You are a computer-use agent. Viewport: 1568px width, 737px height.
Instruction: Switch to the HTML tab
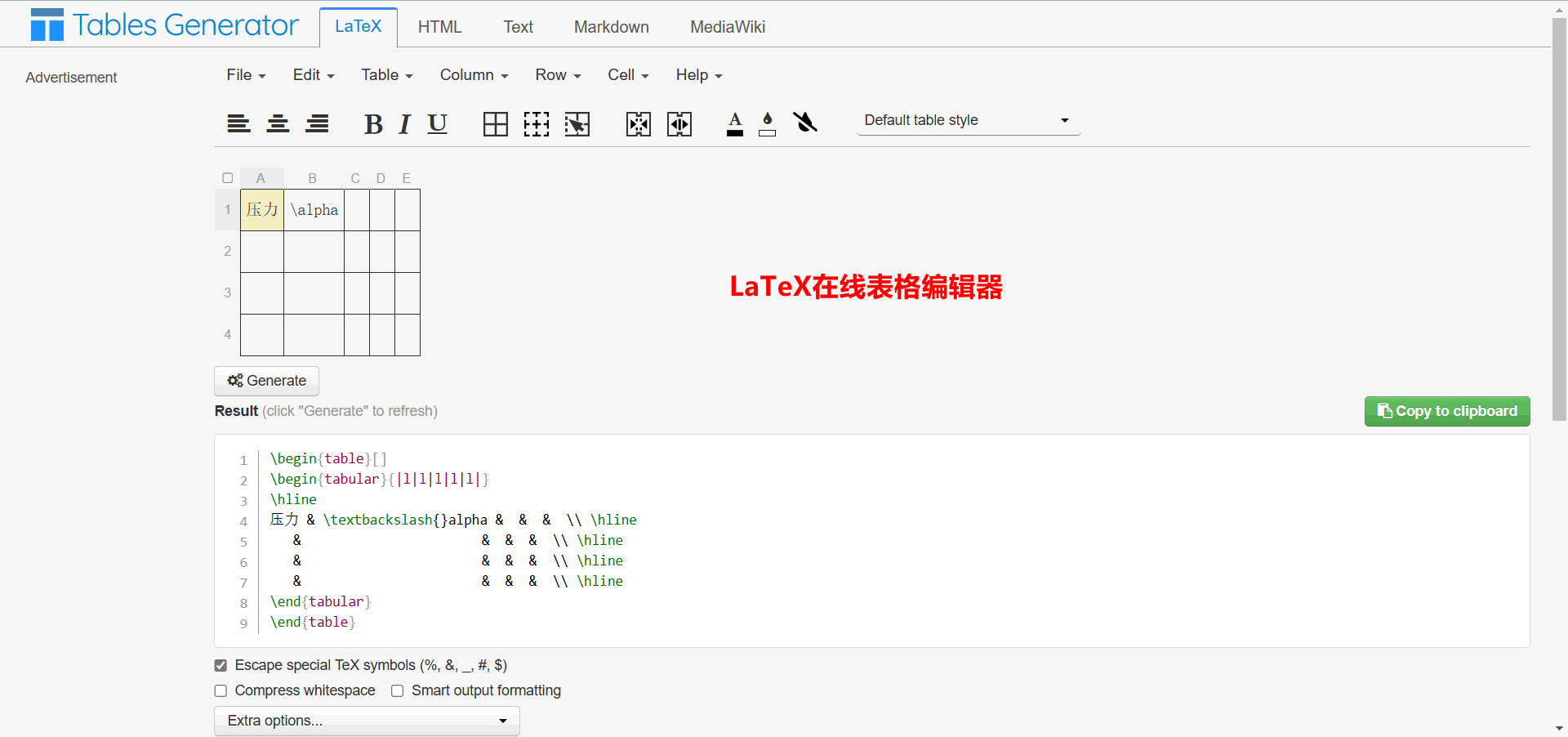pos(439,27)
